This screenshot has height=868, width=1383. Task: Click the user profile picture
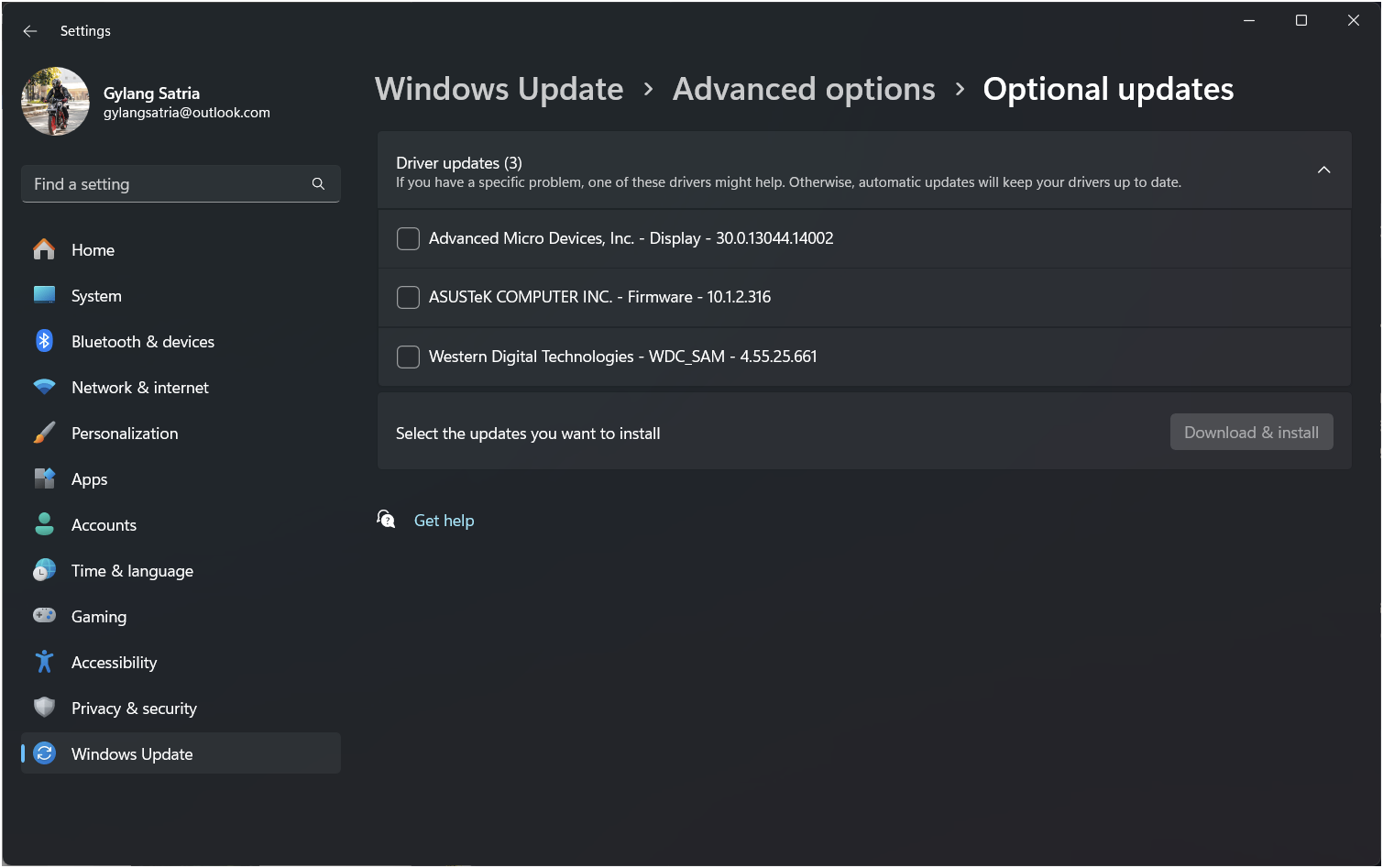[x=55, y=101]
